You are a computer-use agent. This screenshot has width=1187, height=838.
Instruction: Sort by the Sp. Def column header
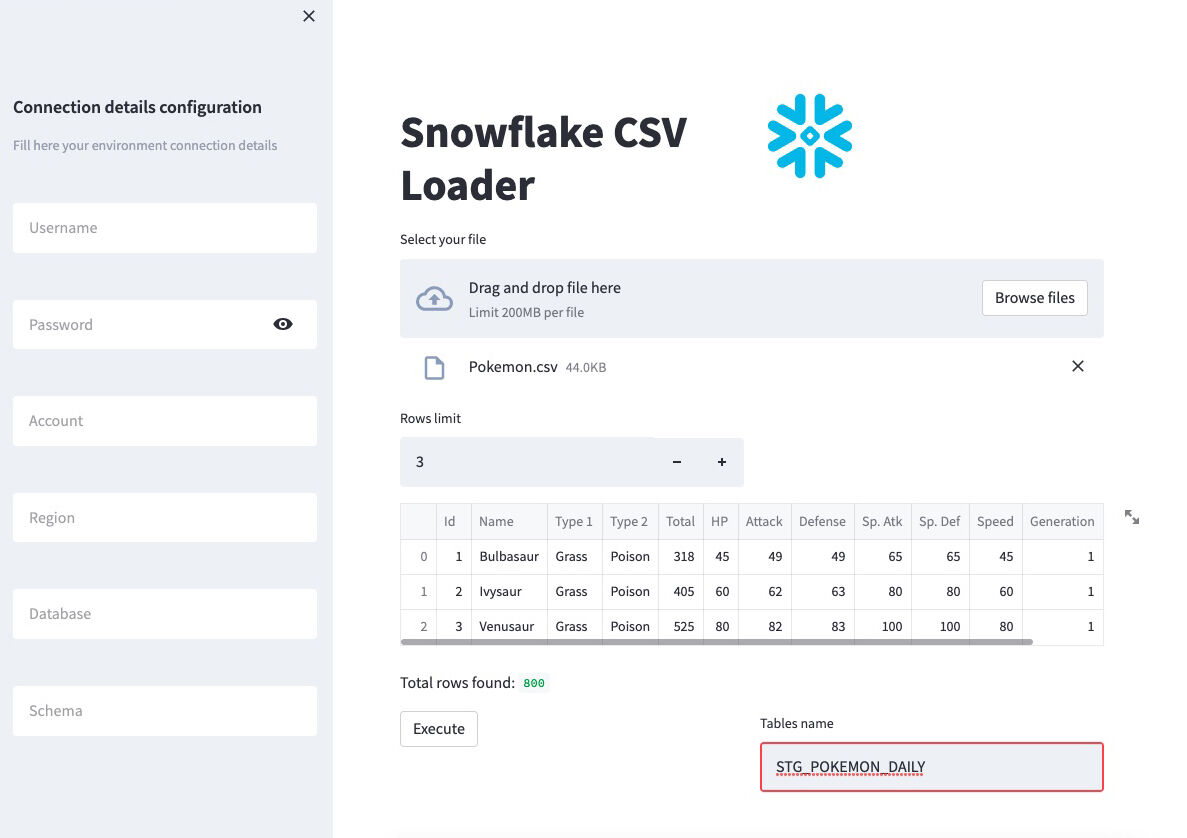pos(939,522)
